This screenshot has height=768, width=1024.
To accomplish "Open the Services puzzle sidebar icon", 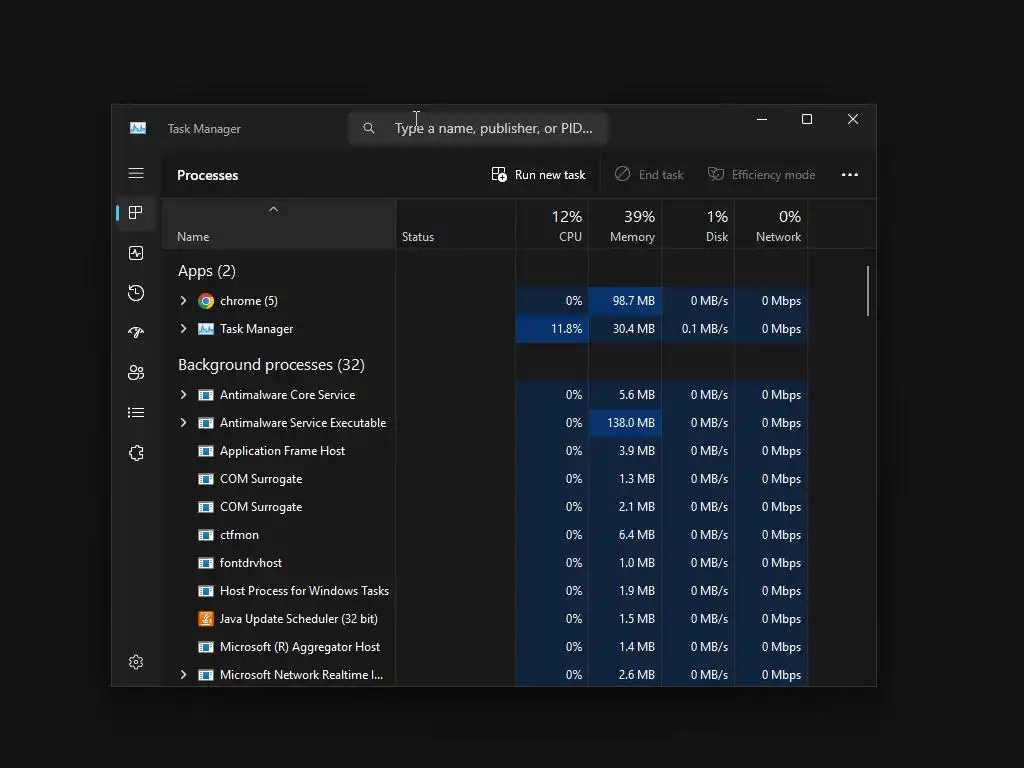I will 136,453.
